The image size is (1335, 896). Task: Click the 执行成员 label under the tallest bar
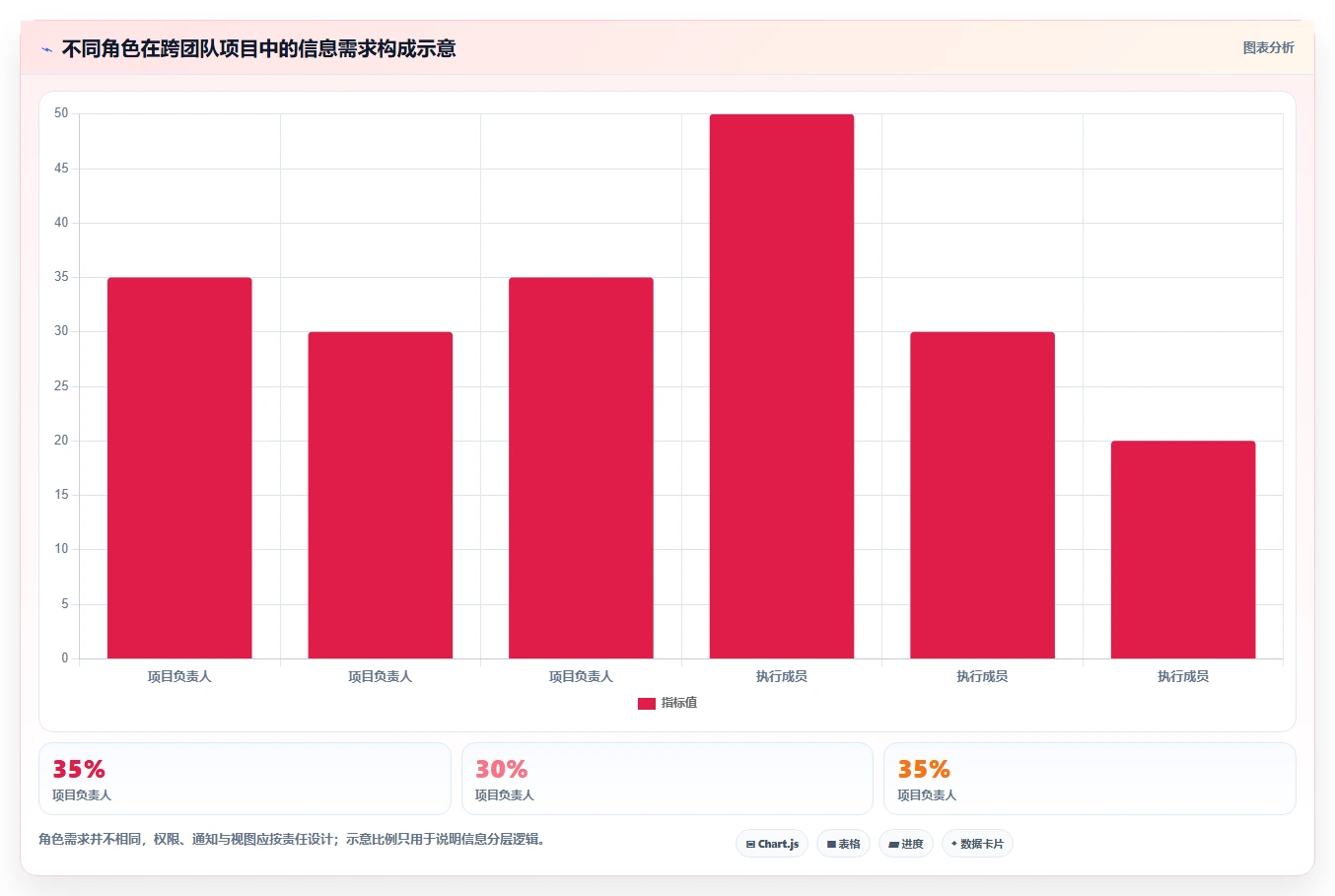tap(782, 676)
